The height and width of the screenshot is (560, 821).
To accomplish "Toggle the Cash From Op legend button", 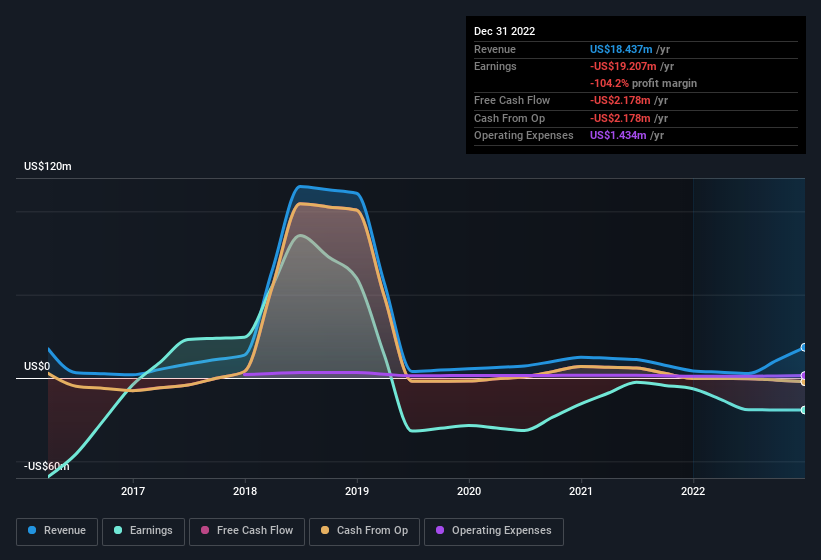I will tap(364, 531).
